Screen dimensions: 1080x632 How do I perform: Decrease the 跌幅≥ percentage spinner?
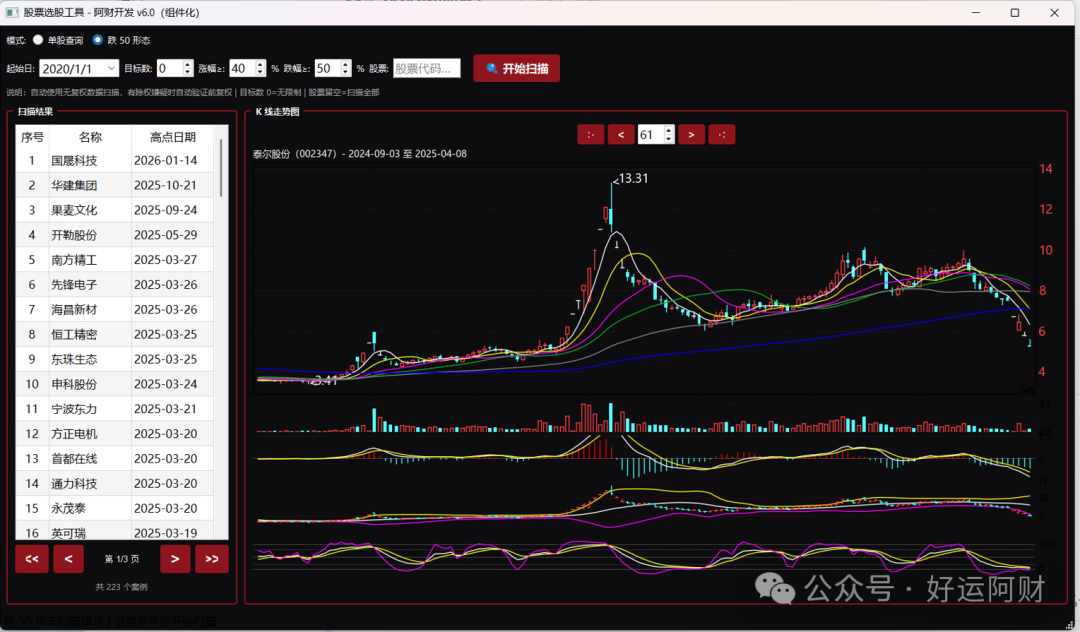click(346, 72)
